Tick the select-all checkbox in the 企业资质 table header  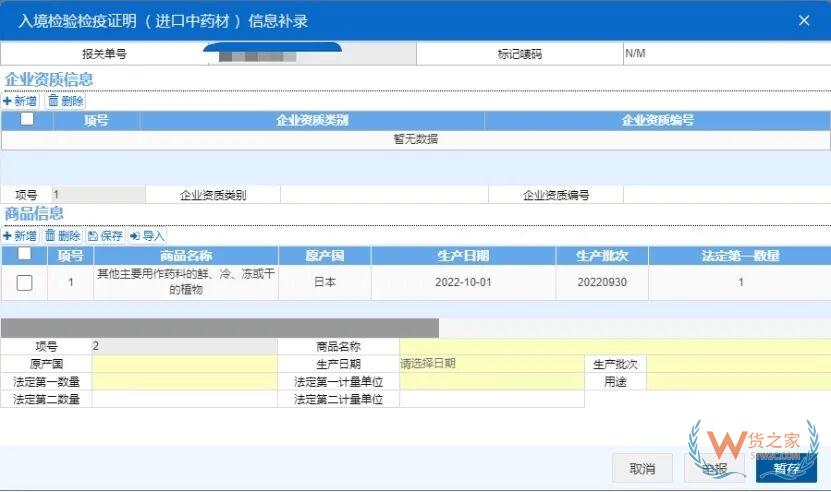[26, 119]
